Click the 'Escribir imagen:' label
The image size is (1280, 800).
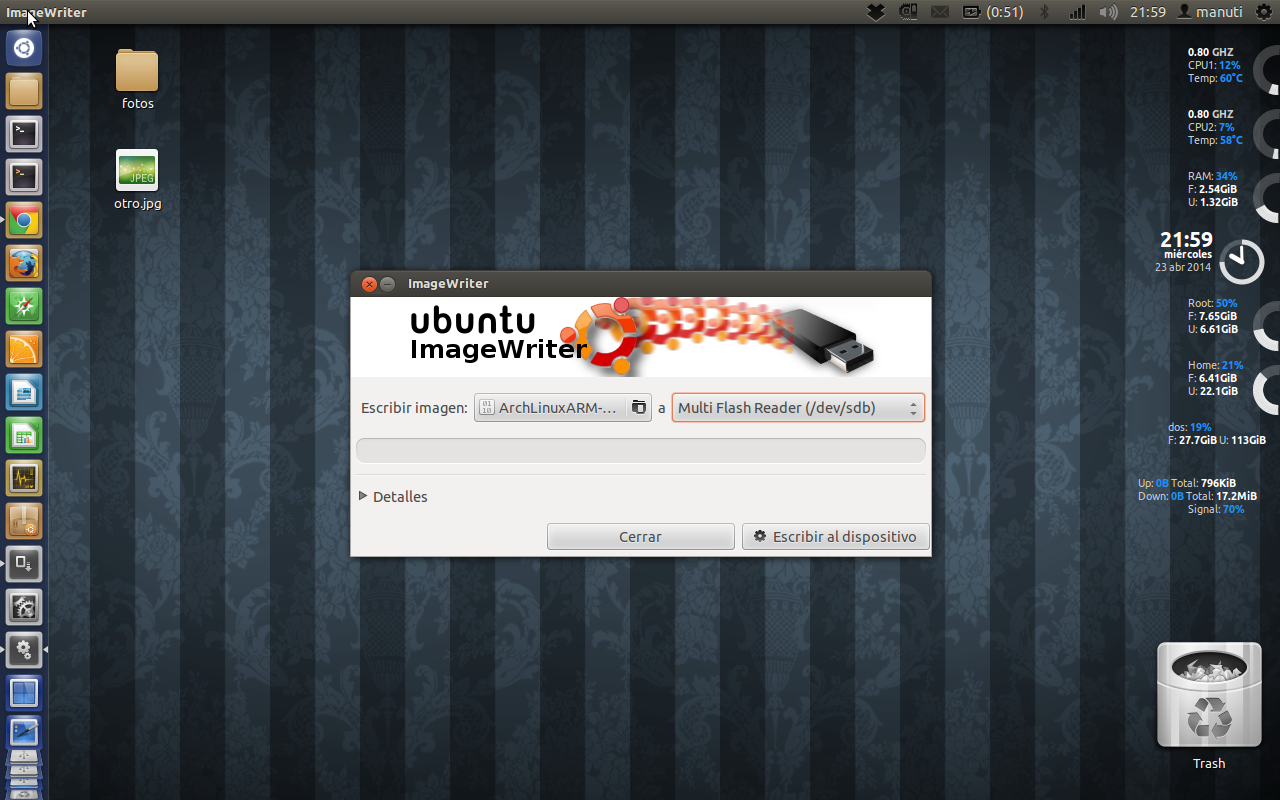tap(414, 408)
